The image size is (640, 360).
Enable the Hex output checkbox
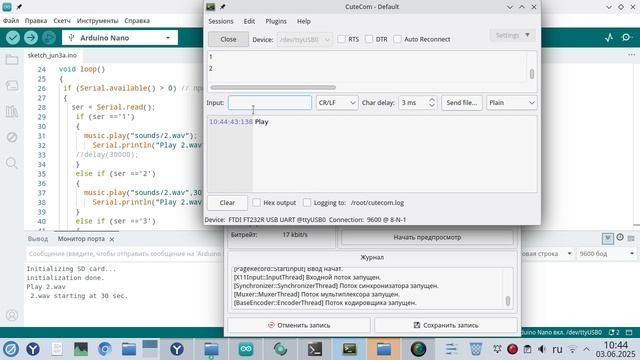pos(256,202)
